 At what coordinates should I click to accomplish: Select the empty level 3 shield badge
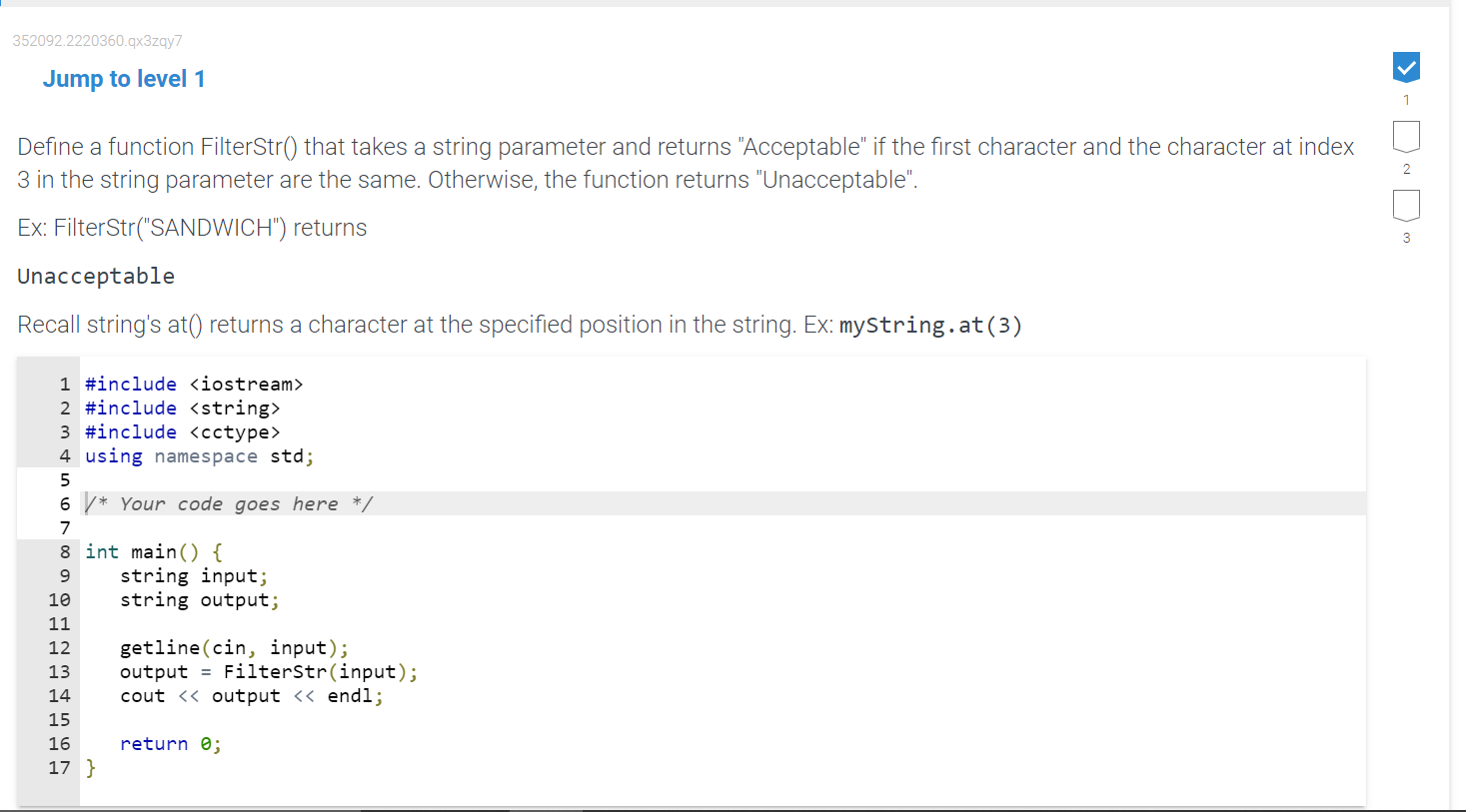tap(1406, 206)
